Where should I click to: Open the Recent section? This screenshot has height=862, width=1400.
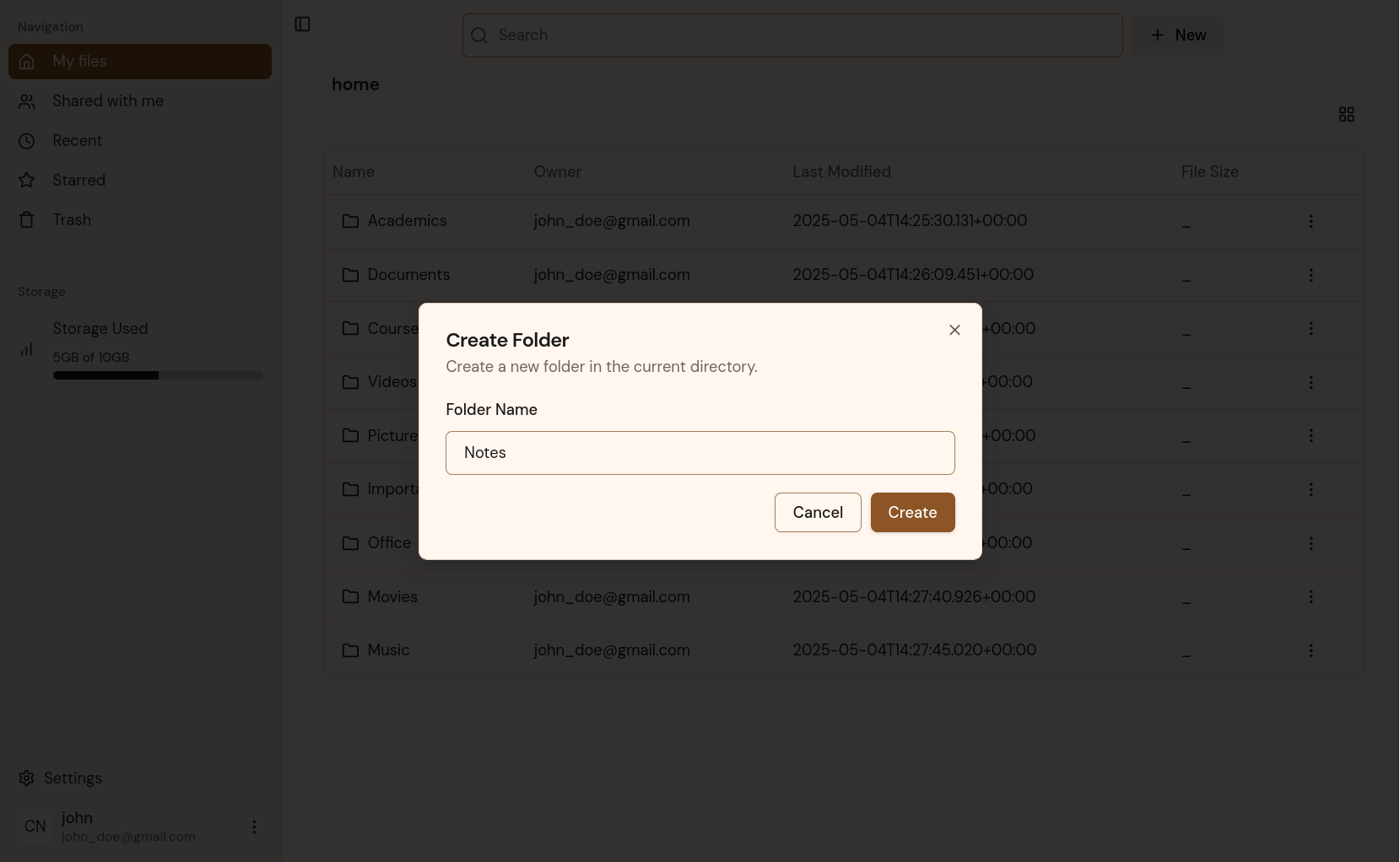point(140,141)
